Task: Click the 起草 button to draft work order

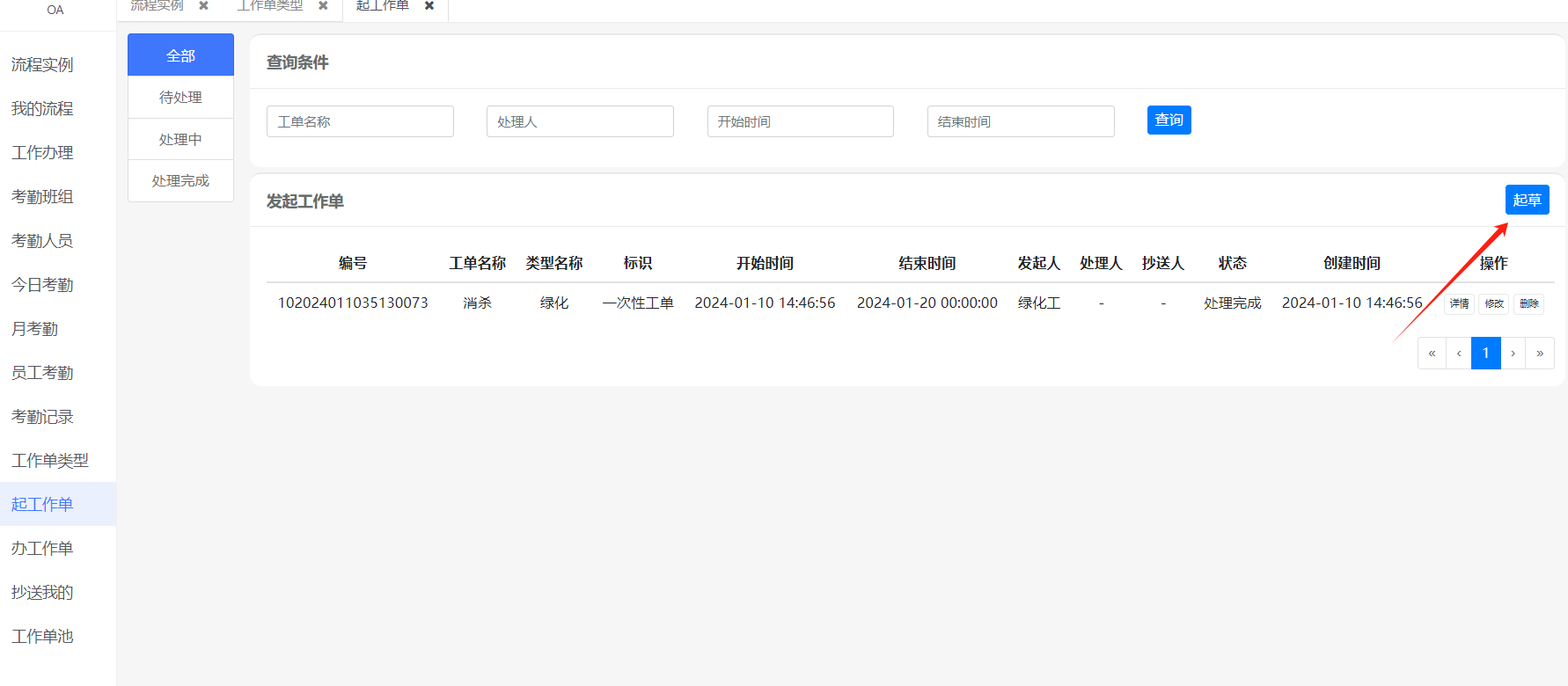Action: [1527, 200]
